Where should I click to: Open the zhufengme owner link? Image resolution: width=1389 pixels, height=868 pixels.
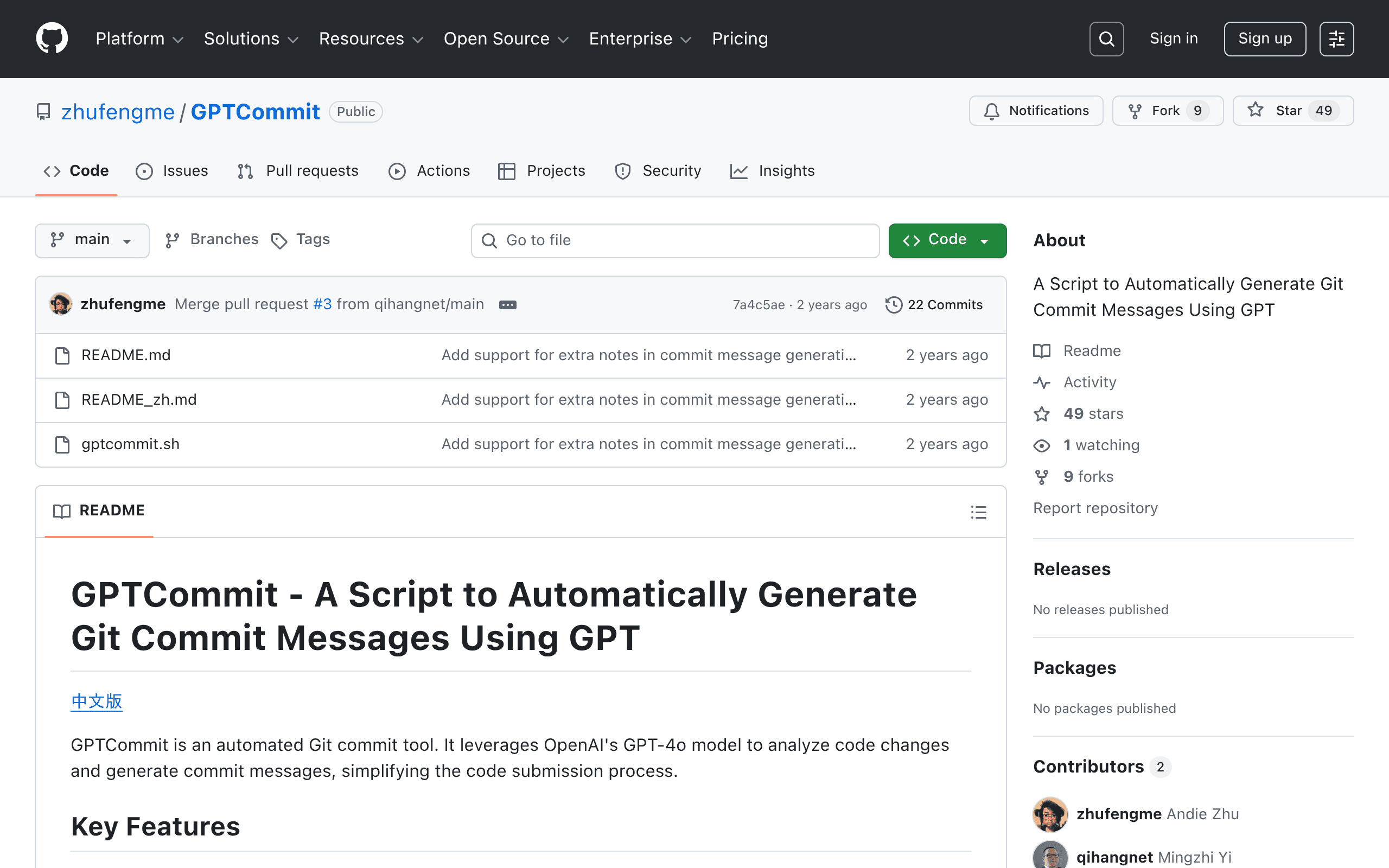(x=118, y=111)
